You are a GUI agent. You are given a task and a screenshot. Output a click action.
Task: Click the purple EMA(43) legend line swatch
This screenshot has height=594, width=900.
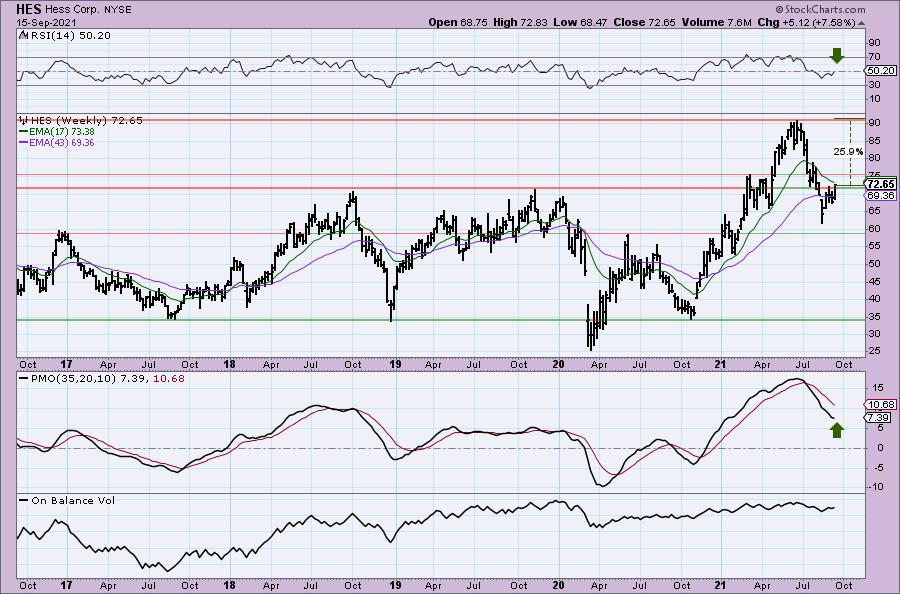click(23, 142)
